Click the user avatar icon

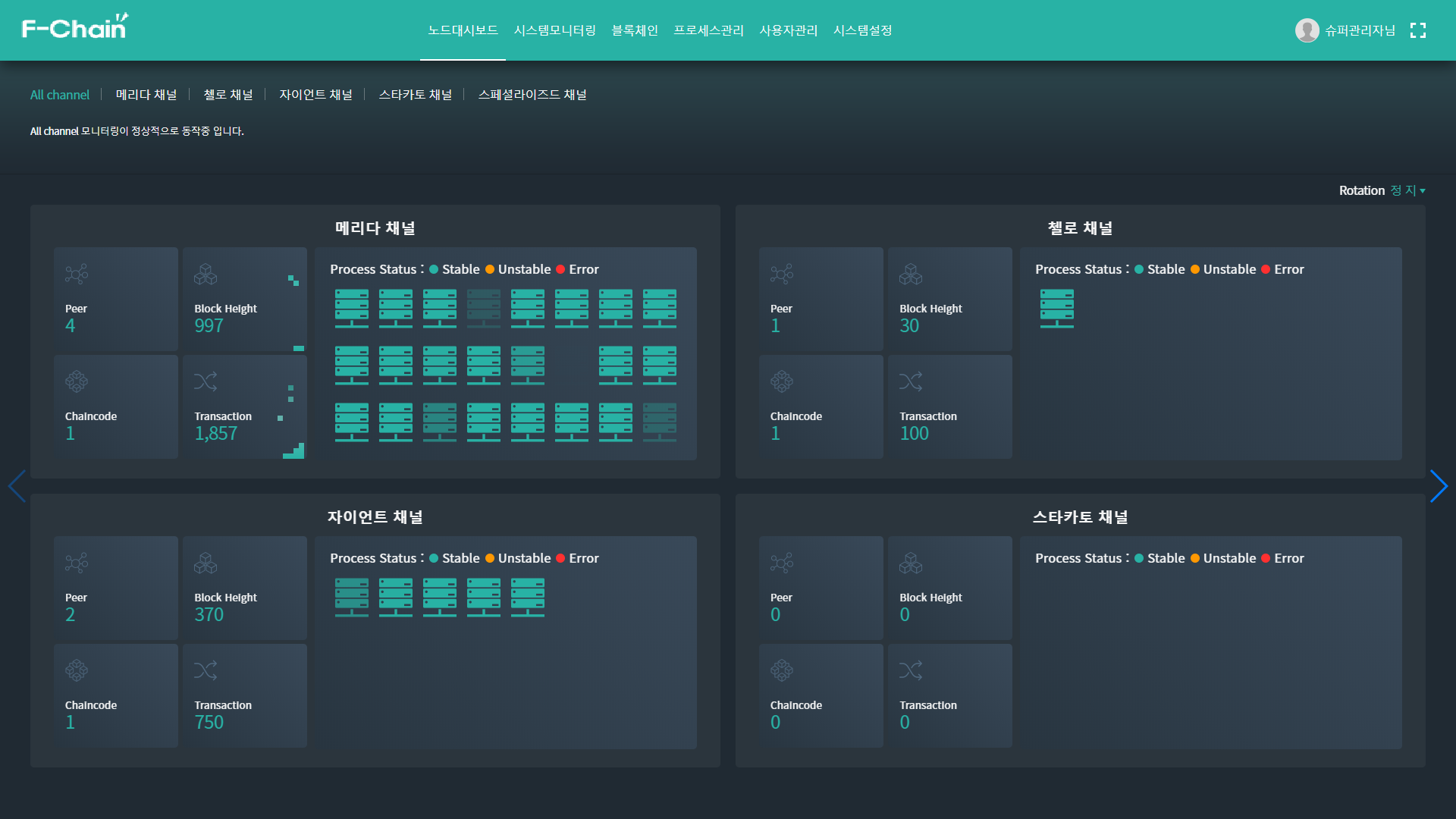(x=1307, y=30)
